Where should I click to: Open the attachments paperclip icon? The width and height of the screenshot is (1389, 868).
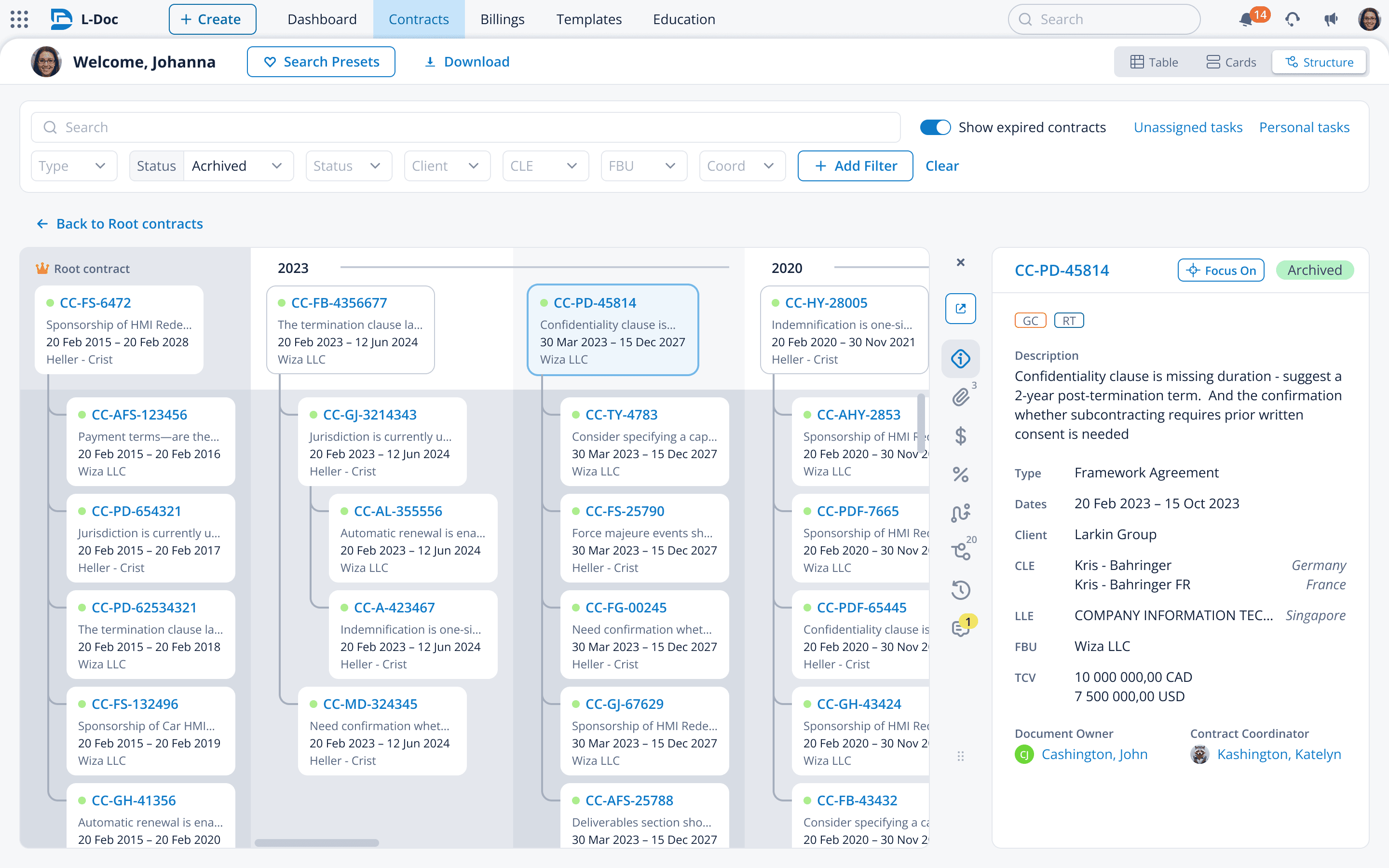point(960,397)
